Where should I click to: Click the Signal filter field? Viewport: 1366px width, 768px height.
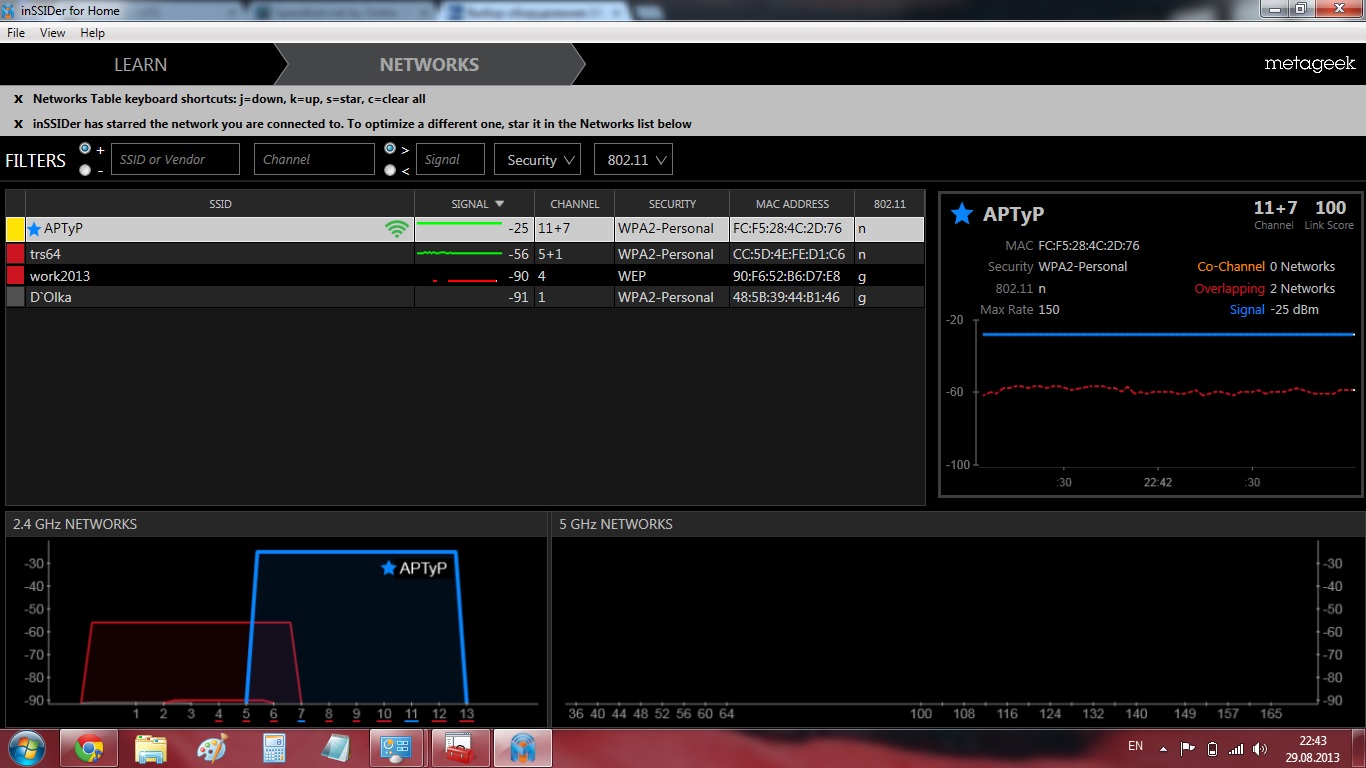pos(450,159)
